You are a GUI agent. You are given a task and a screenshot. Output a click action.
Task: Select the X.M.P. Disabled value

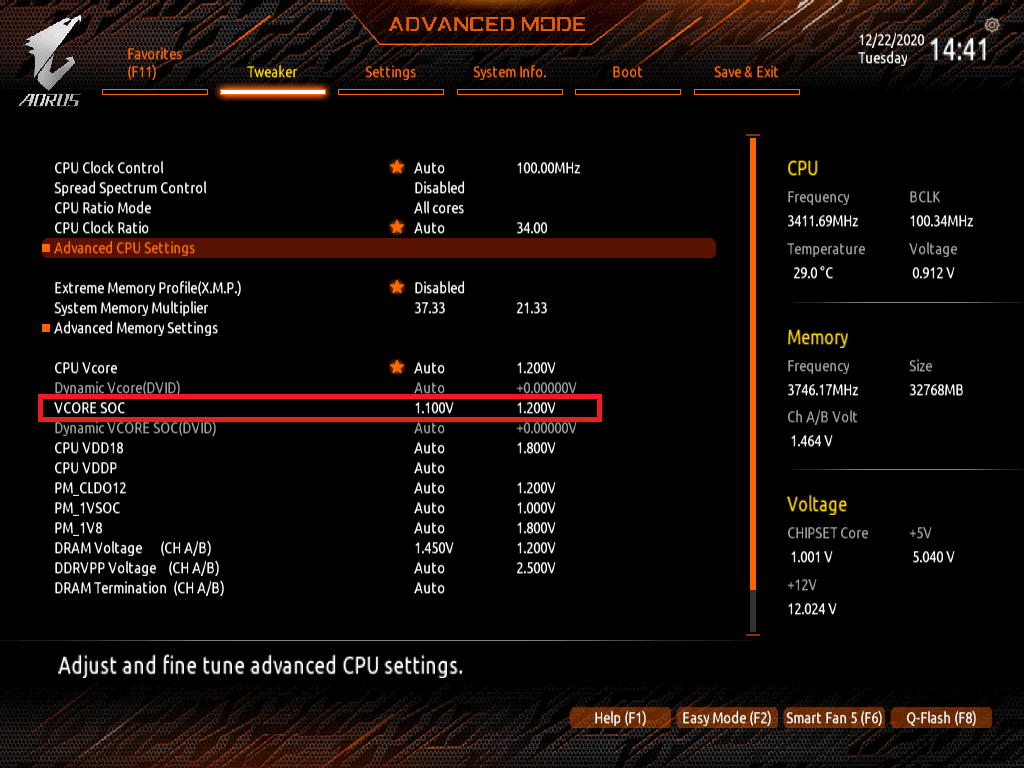pos(439,288)
